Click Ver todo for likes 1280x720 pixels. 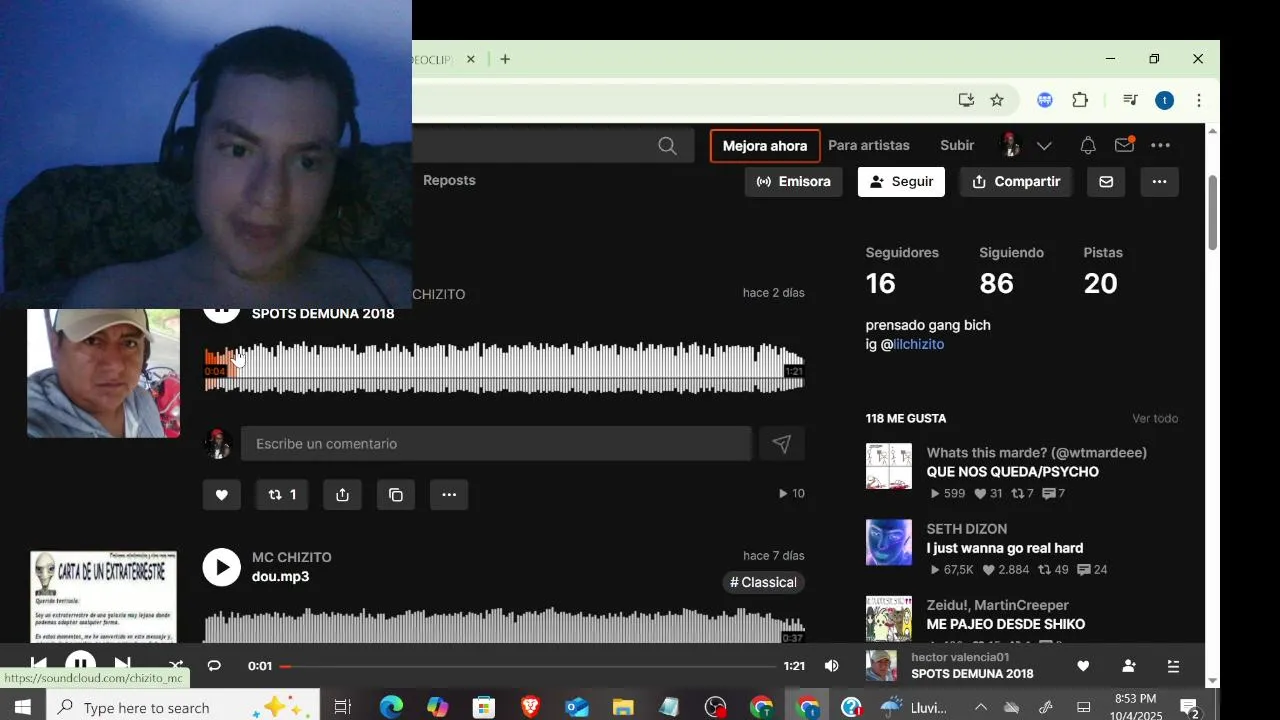pos(1155,418)
